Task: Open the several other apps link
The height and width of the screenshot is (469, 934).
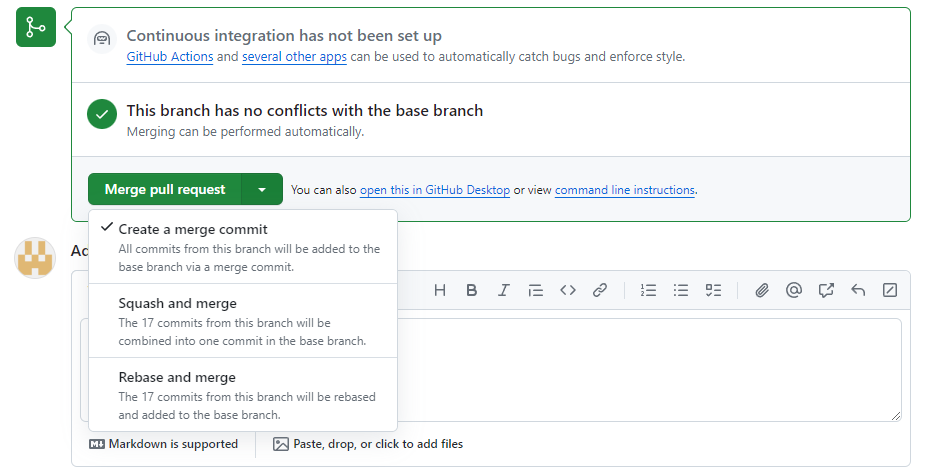Action: click(294, 57)
